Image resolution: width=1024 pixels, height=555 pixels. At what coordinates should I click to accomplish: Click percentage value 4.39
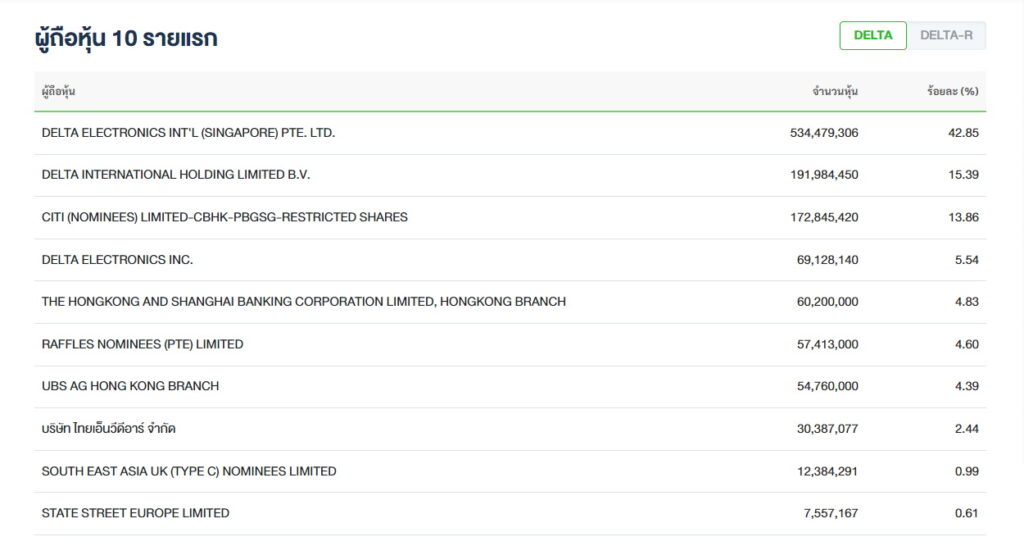(967, 386)
